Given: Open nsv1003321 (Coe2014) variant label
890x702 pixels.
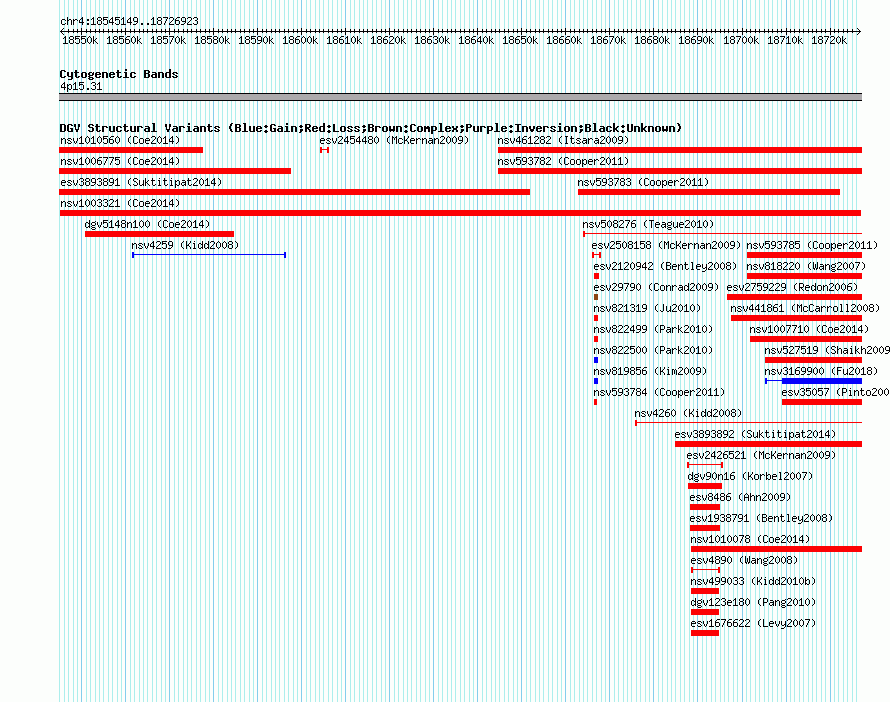Looking at the screenshot, I should click(x=120, y=203).
